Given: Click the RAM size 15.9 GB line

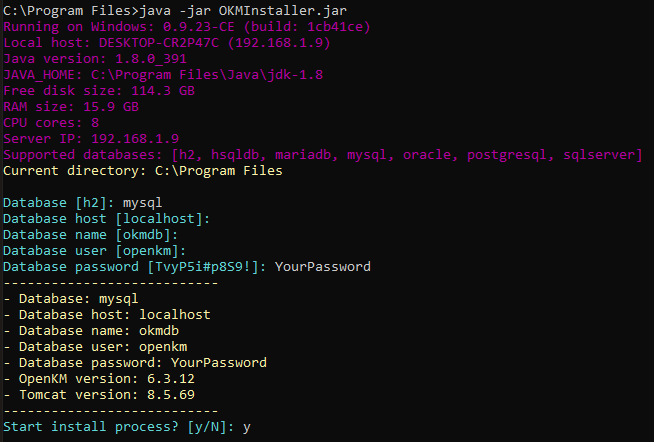Looking at the screenshot, I should pos(71,107).
